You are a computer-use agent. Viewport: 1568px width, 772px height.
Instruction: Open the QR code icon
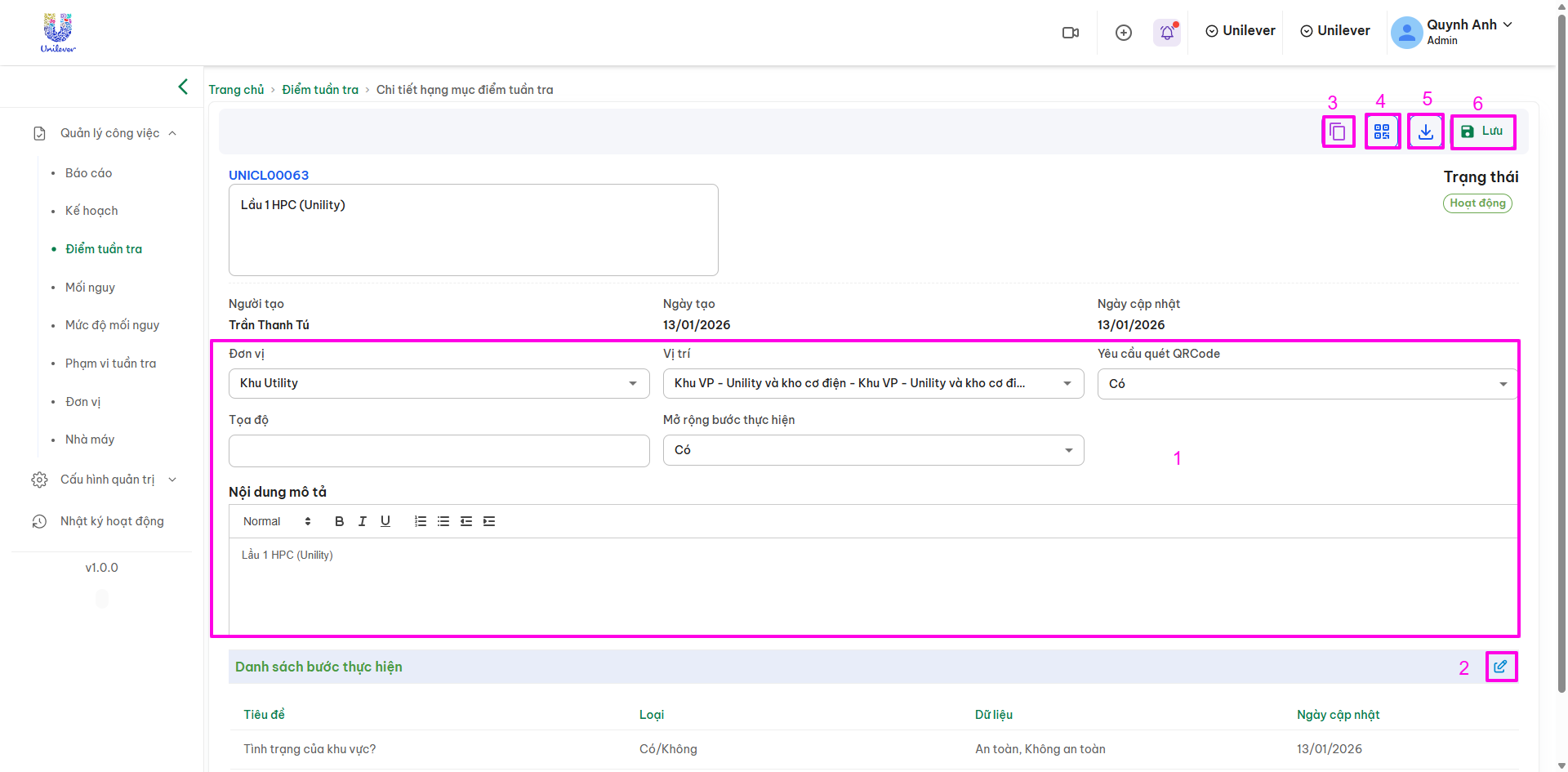(x=1382, y=132)
